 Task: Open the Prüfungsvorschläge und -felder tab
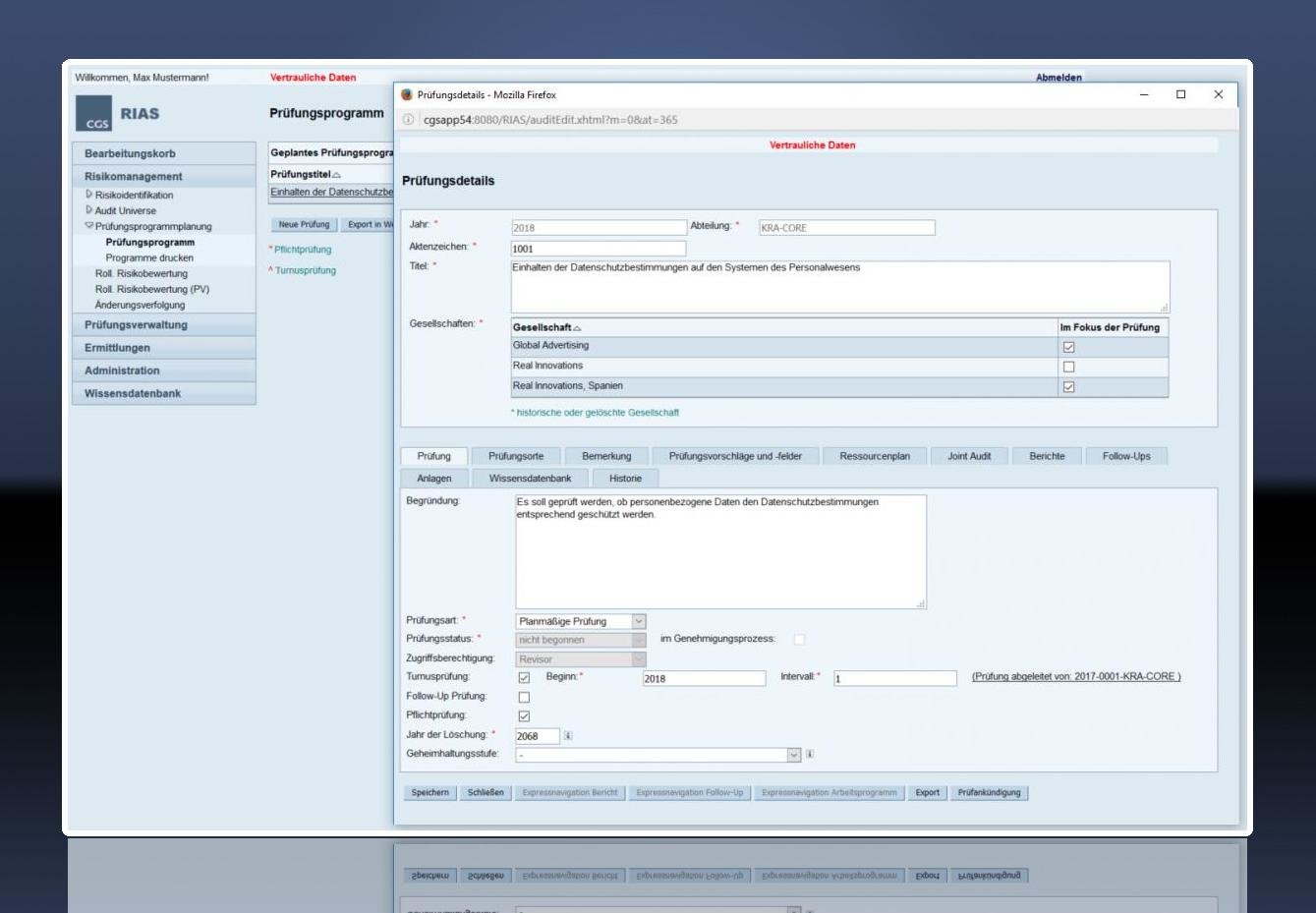coord(735,456)
